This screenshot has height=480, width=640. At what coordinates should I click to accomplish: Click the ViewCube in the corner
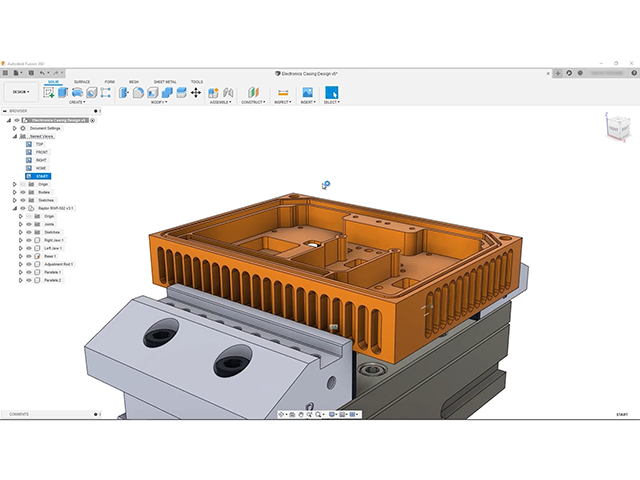616,128
